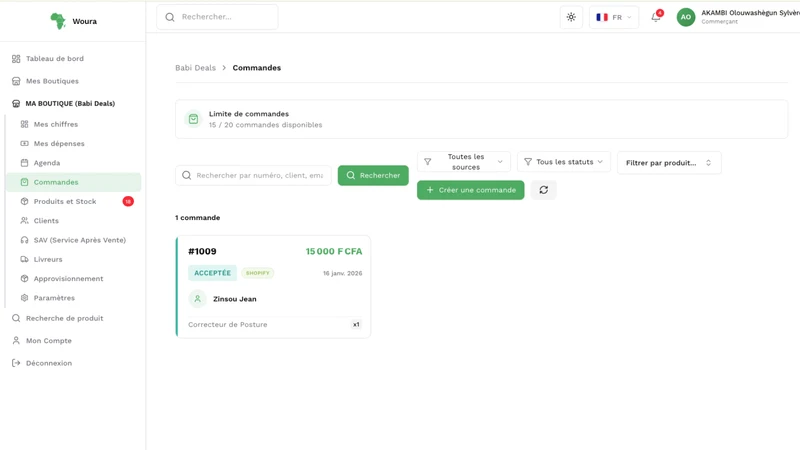Open order #1009 card

point(273,287)
